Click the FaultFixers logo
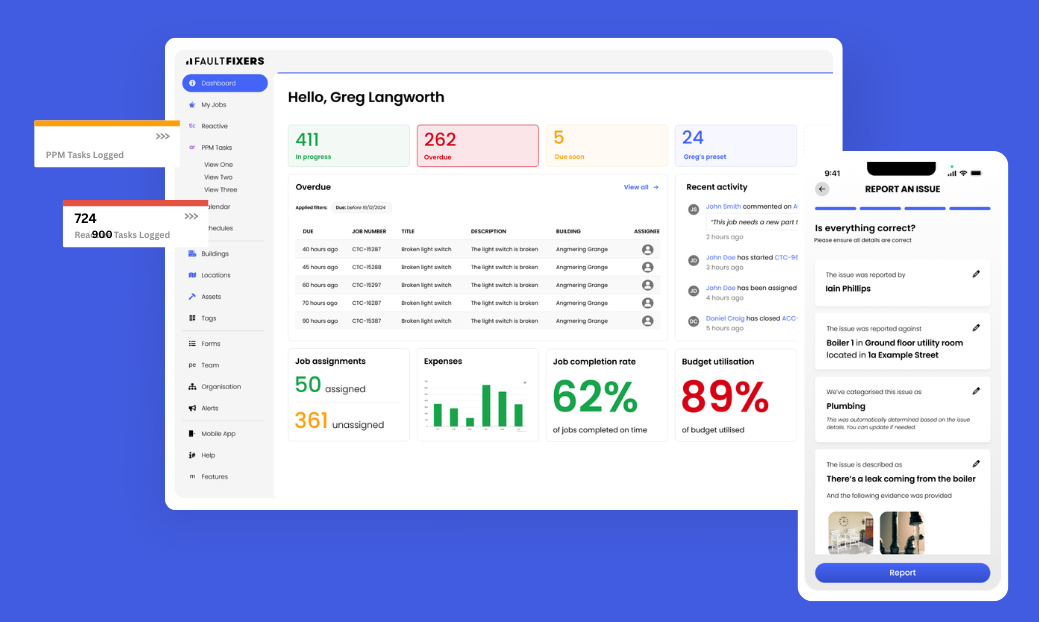Image resolution: width=1039 pixels, height=622 pixels. tap(225, 61)
